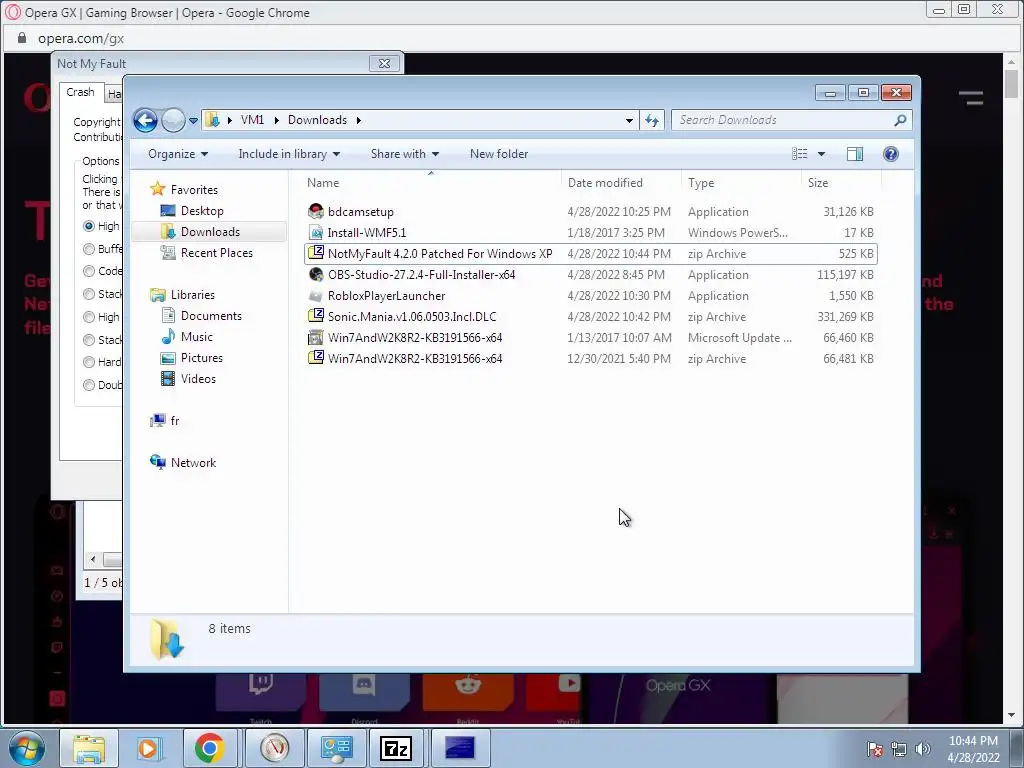Sort by the Name column header
The width and height of the screenshot is (1024, 768).
tap(431, 183)
